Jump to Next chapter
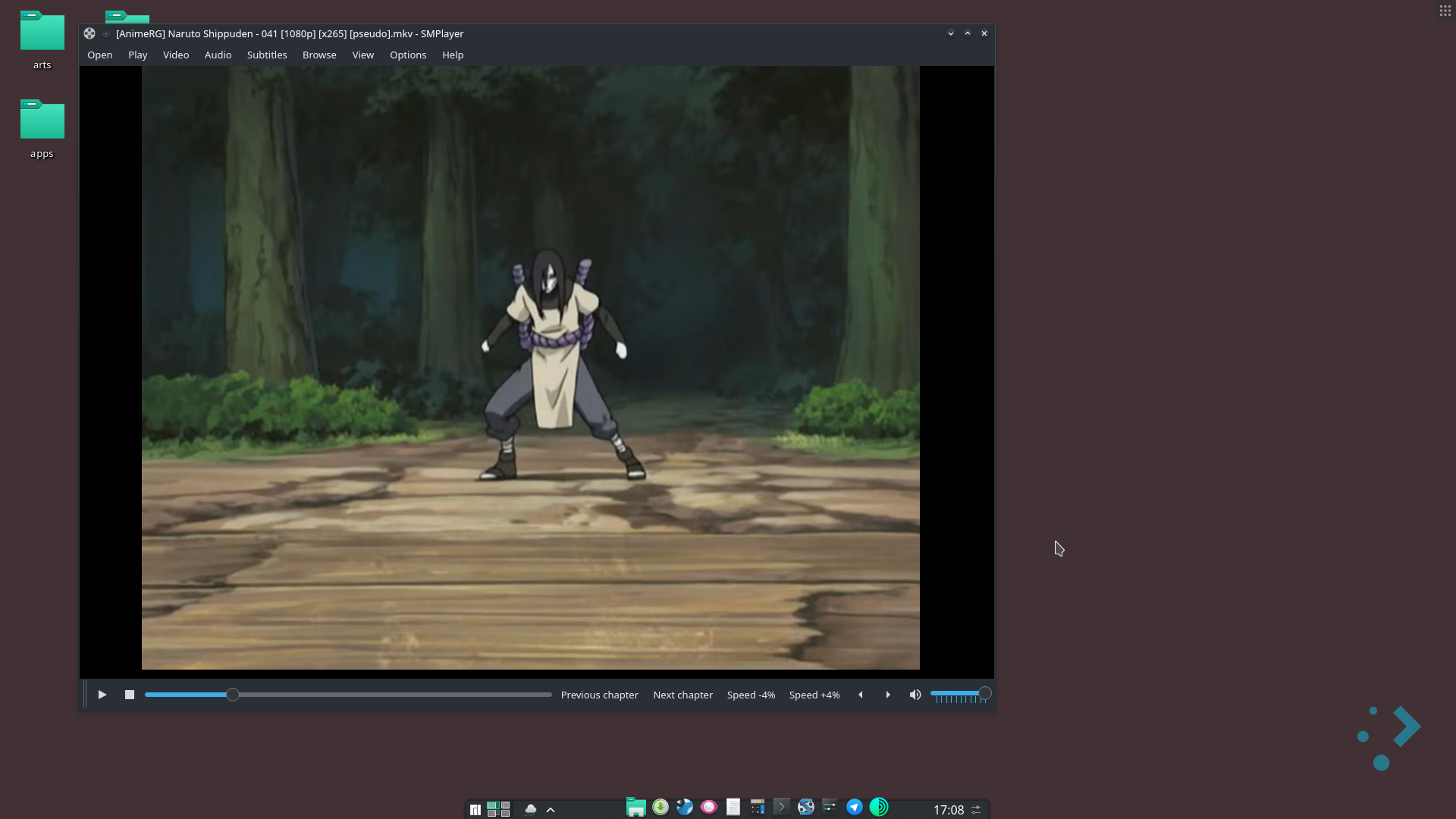Viewport: 1456px width, 819px height. click(683, 695)
